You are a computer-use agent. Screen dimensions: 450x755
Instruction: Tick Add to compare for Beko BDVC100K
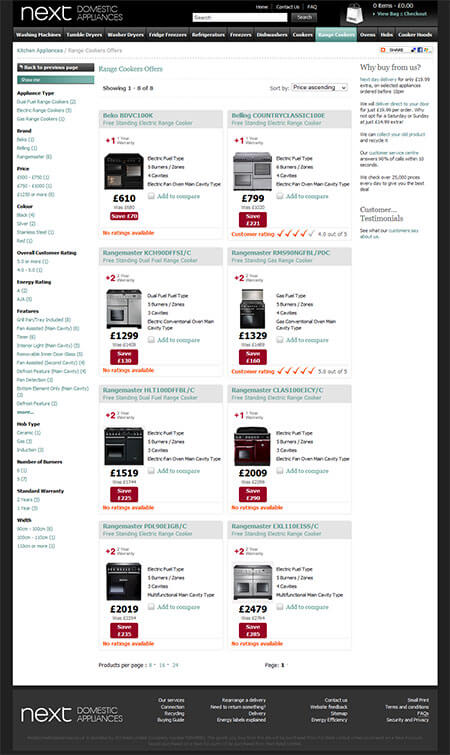coord(151,196)
